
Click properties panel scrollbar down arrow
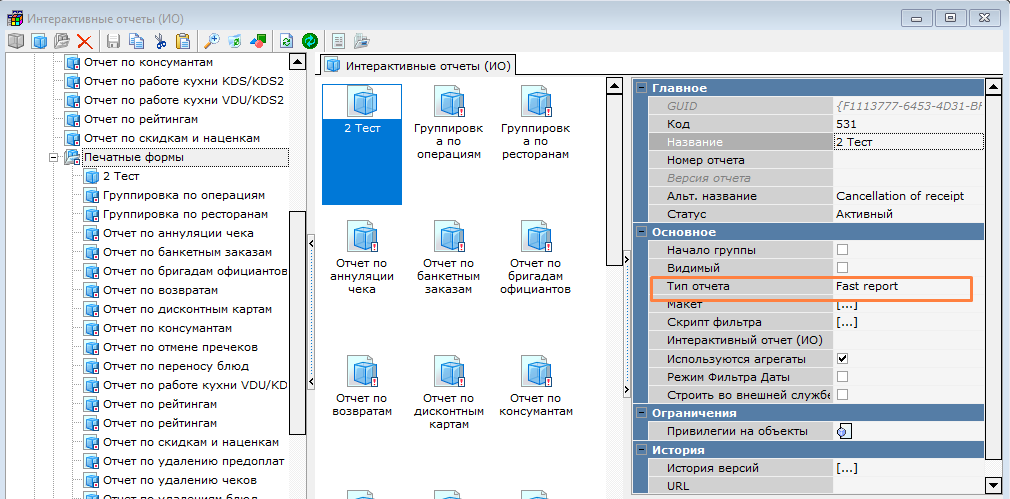click(993, 485)
